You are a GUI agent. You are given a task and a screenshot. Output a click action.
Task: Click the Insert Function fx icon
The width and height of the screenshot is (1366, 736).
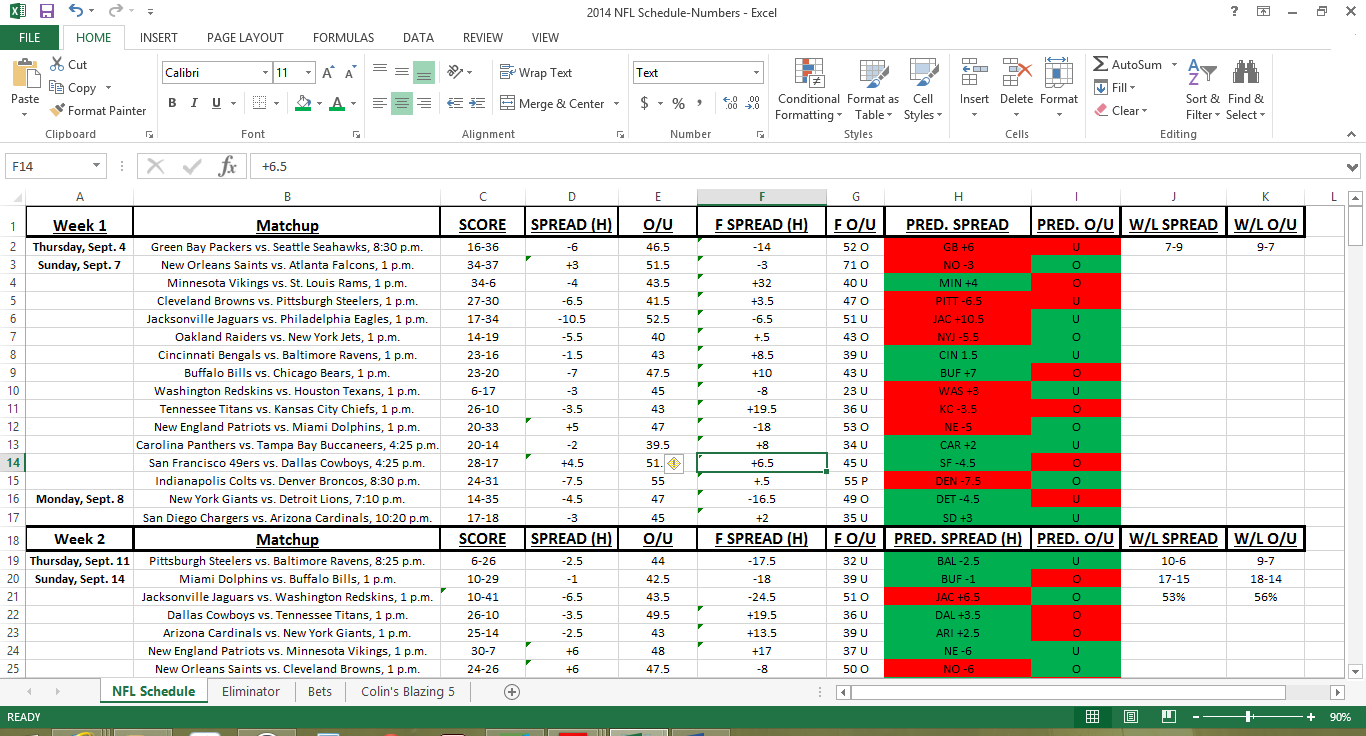228,166
